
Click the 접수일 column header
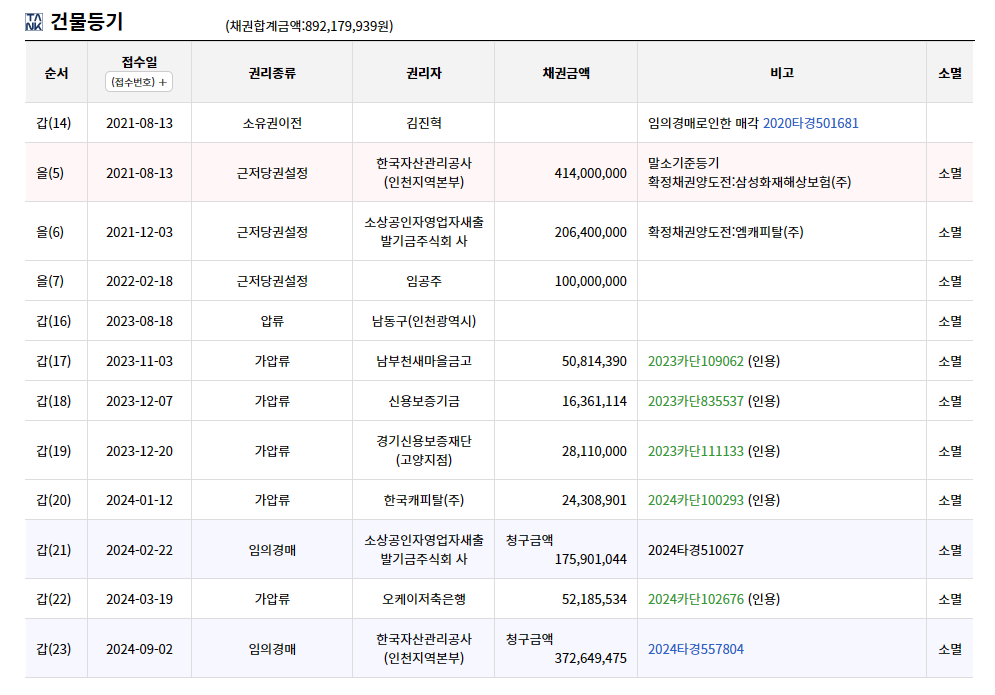tap(140, 62)
